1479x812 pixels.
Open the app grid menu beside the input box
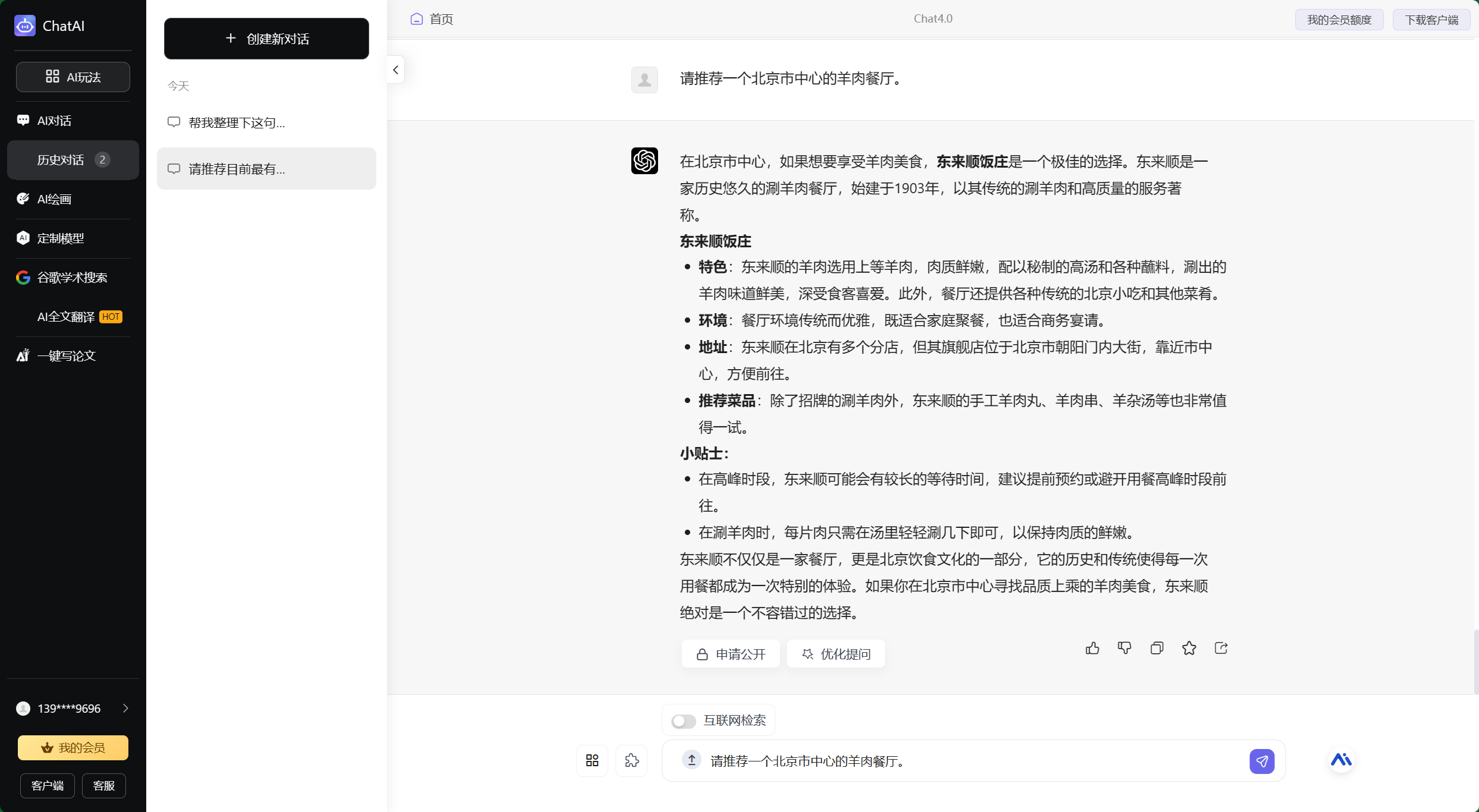click(x=591, y=760)
